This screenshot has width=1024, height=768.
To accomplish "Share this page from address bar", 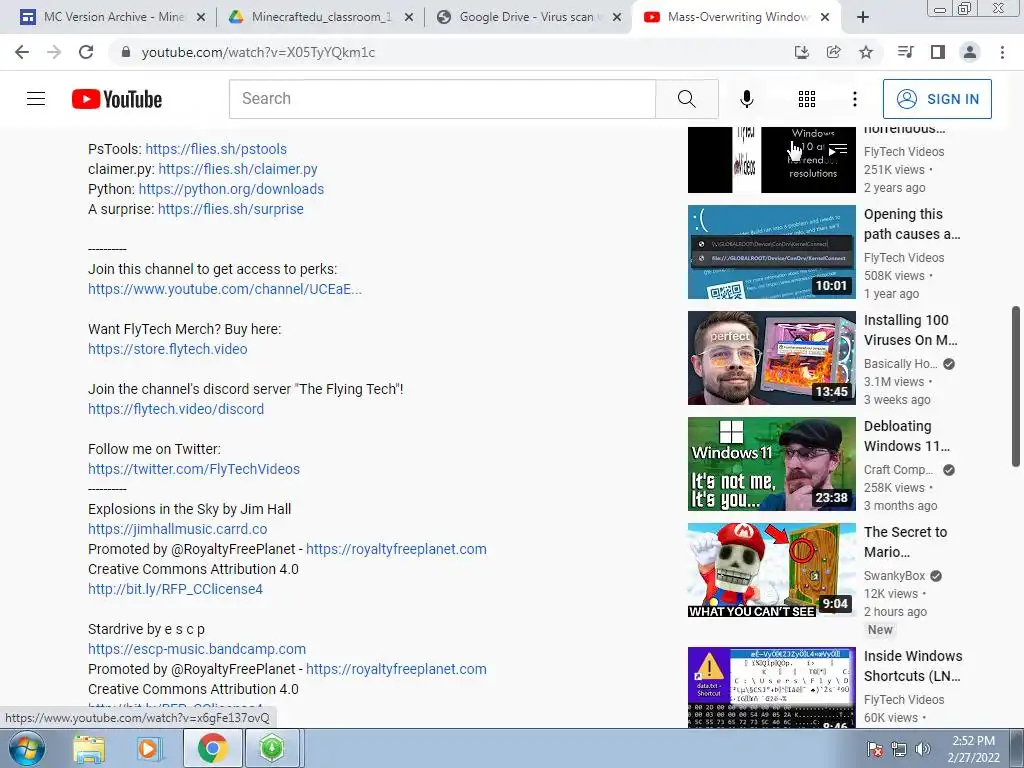I will coord(833,52).
